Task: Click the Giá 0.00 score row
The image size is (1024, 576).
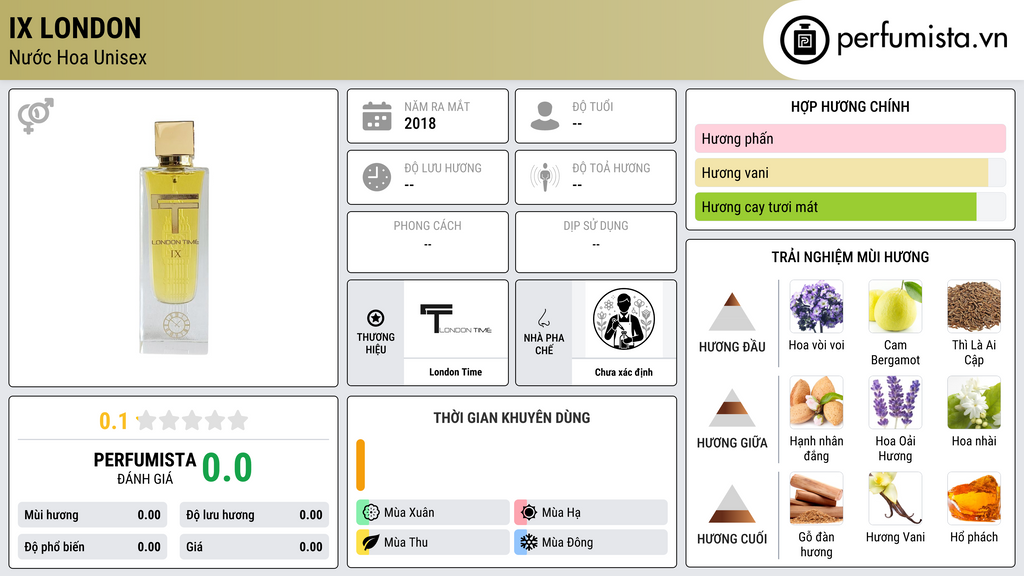Action: [x=254, y=547]
